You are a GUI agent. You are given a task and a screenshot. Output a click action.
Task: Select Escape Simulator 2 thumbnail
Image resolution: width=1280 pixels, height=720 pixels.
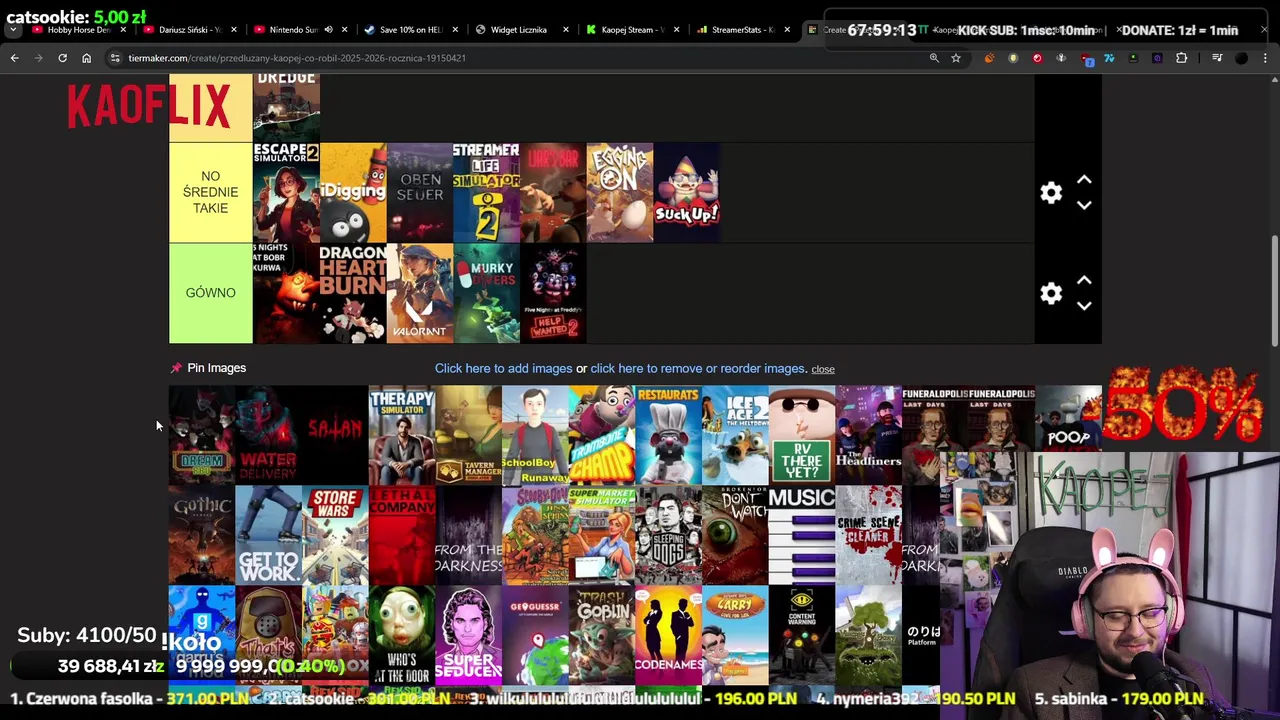(286, 192)
